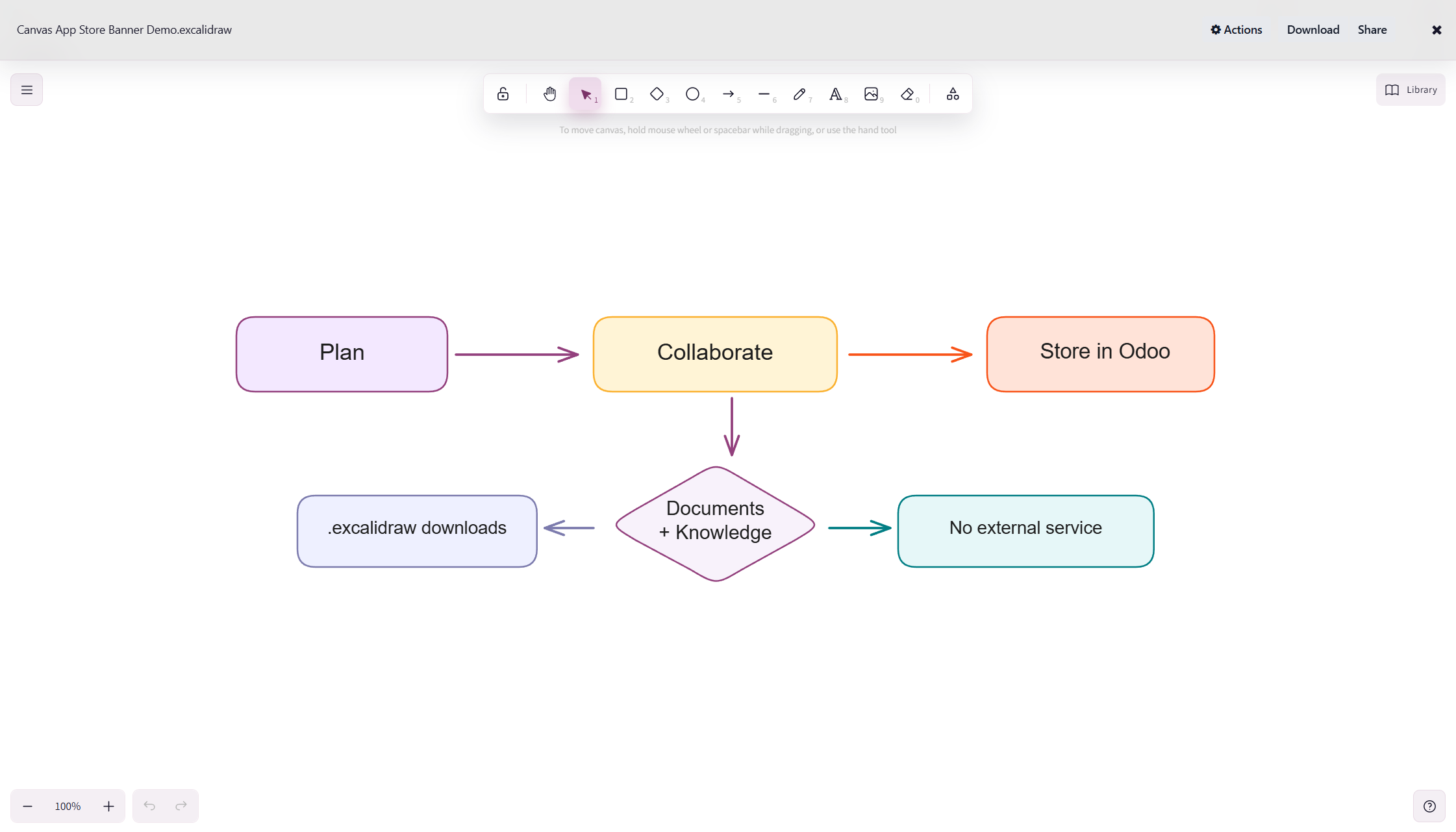1456x832 pixels.
Task: Click Download in the top bar
Action: click(1312, 30)
